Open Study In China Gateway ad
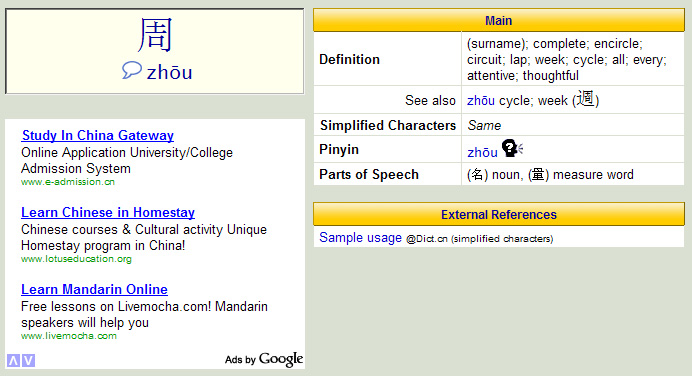This screenshot has width=692, height=376. coord(98,135)
